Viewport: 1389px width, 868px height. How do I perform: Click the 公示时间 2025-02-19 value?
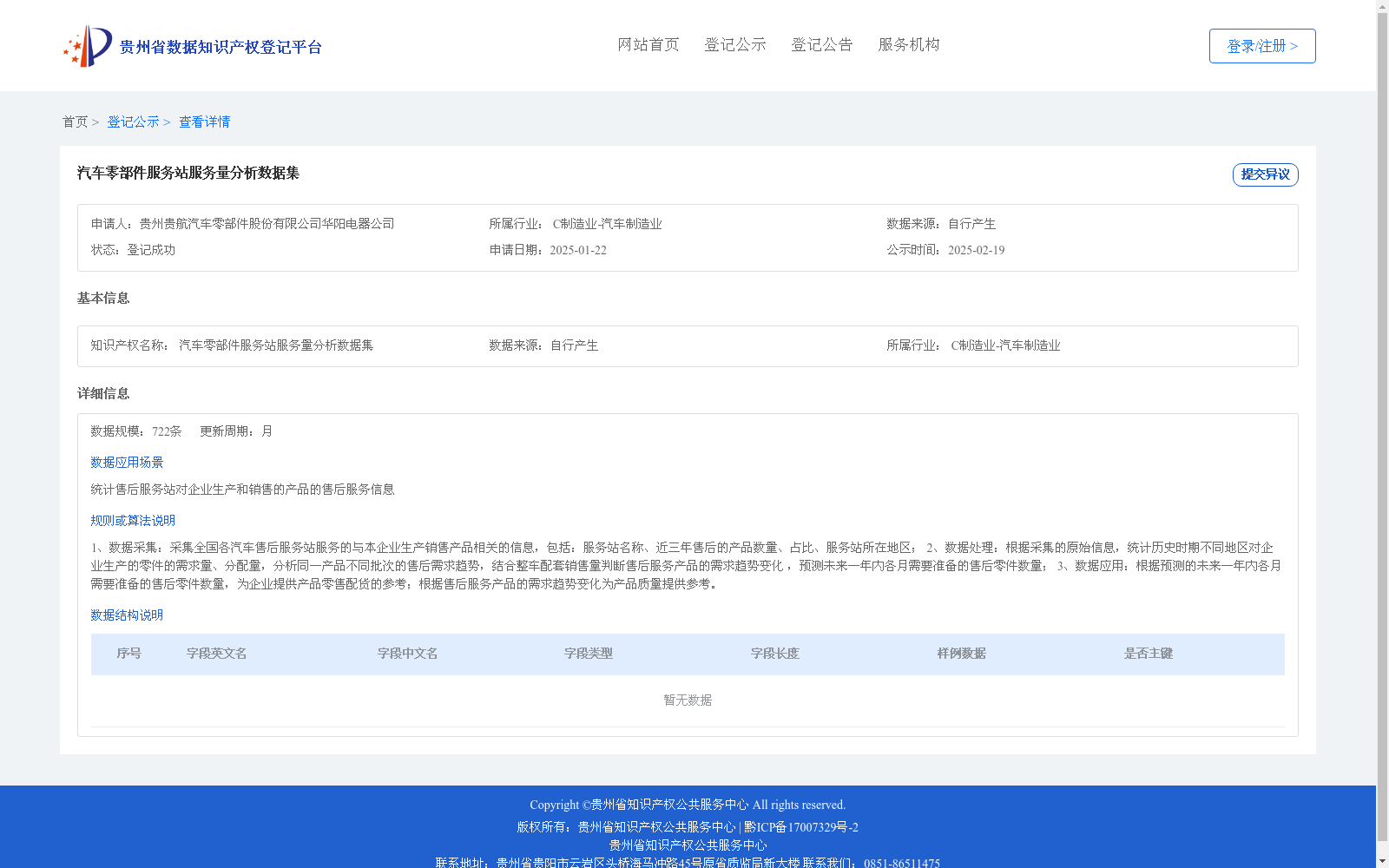976,250
